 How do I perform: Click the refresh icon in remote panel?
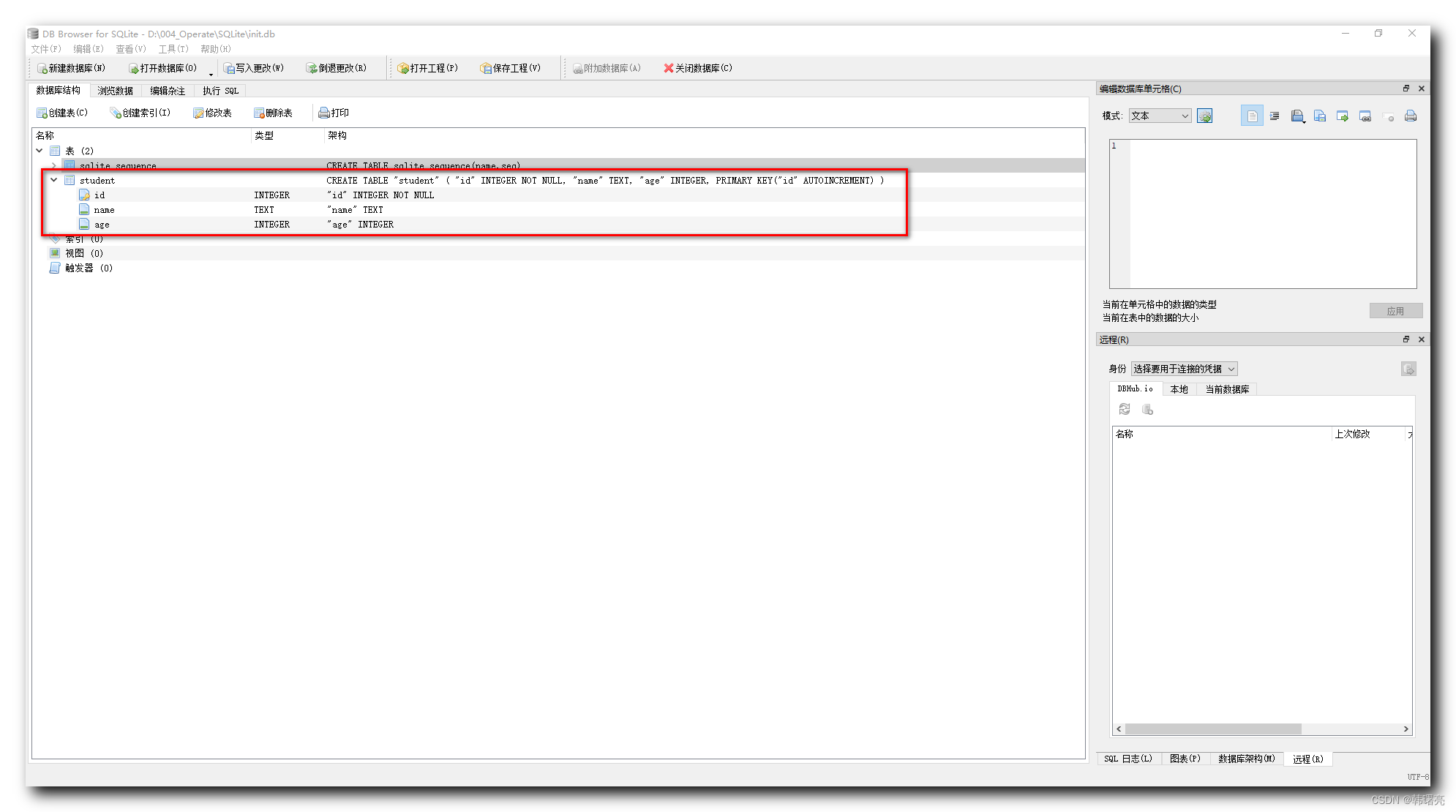(x=1125, y=409)
